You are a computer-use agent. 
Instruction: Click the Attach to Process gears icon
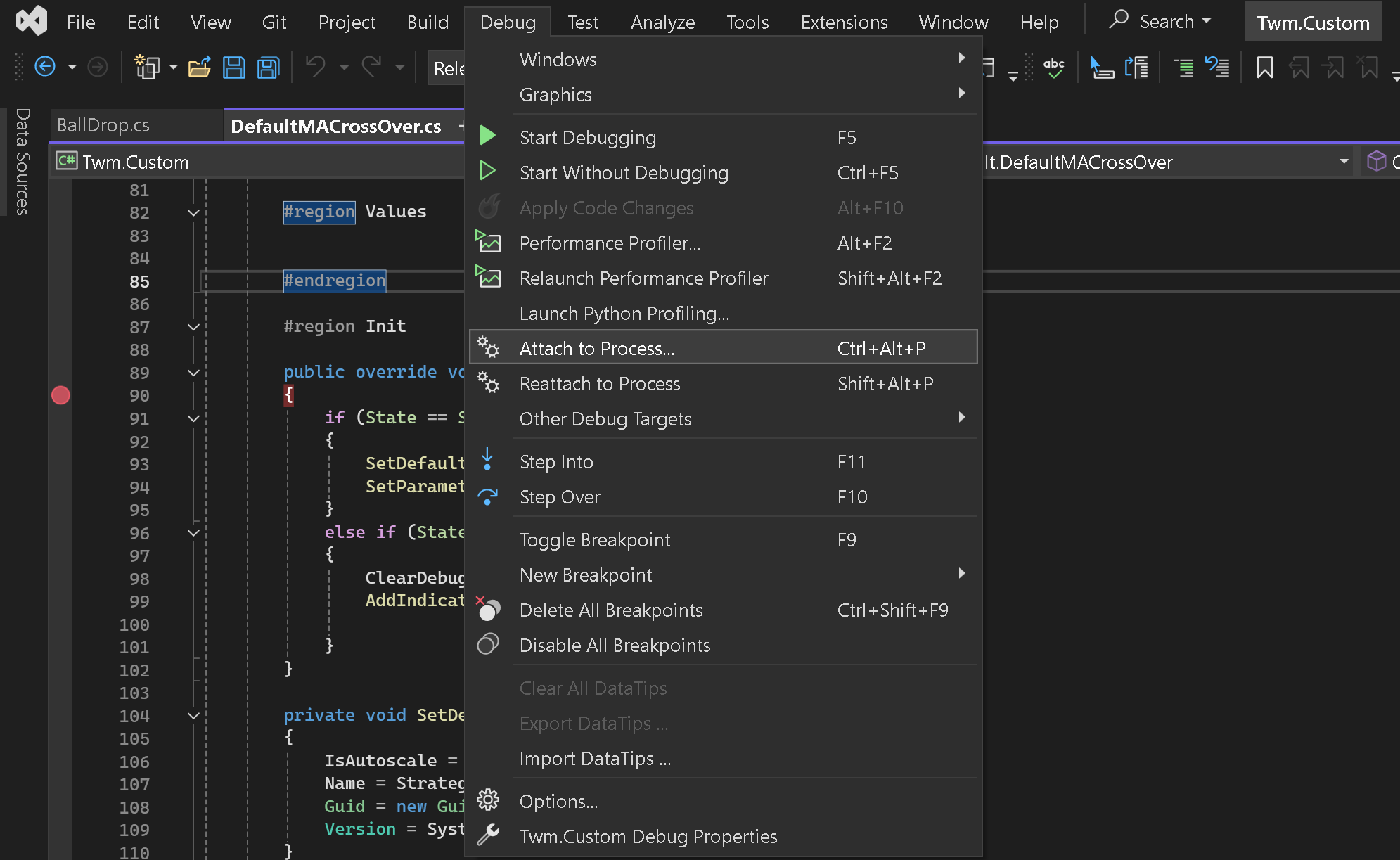488,347
